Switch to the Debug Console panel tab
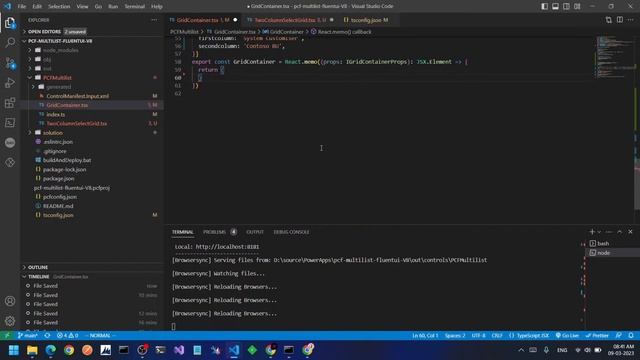The image size is (640, 360). (291, 232)
